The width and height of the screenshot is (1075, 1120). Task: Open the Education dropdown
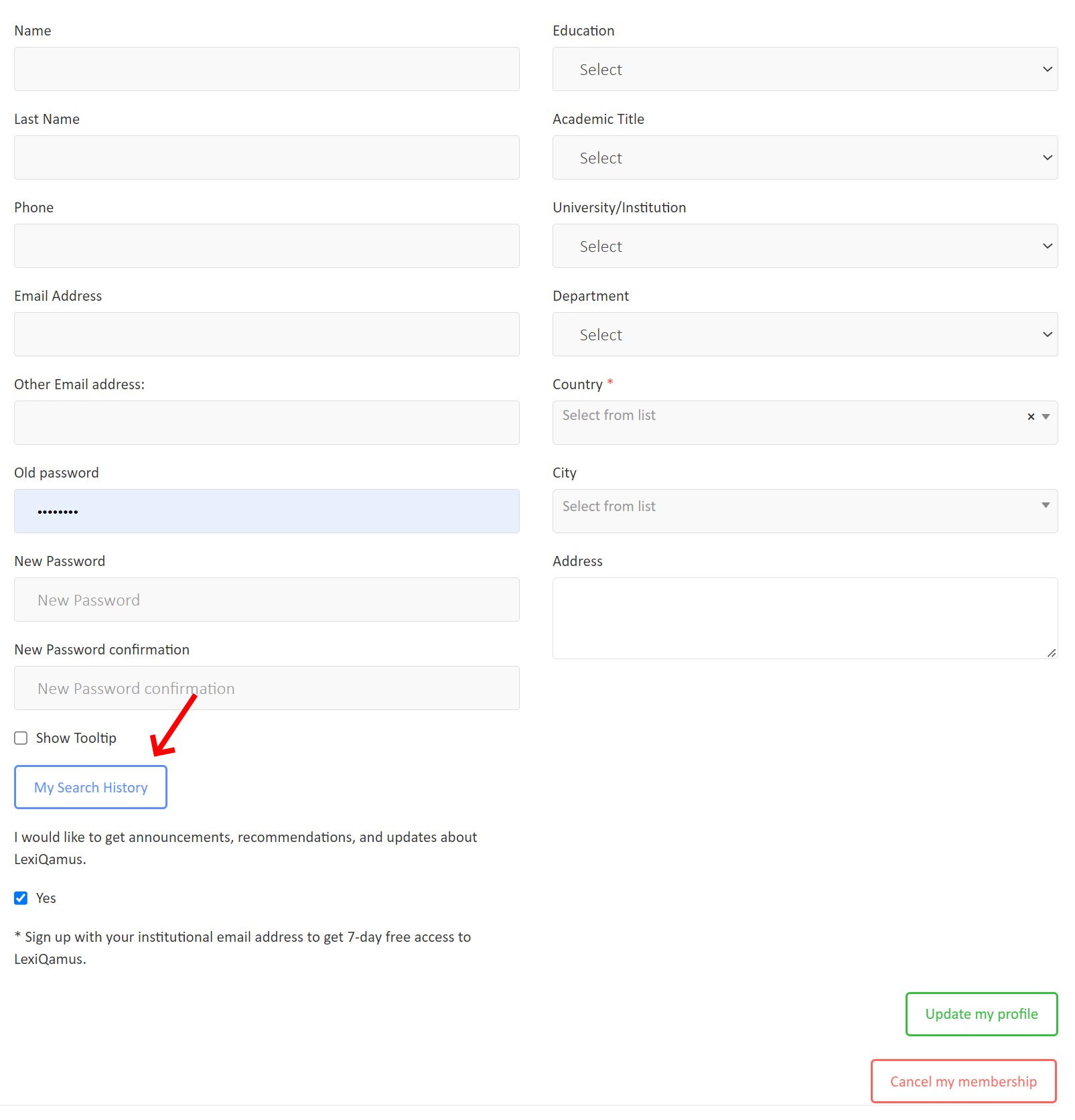[804, 70]
